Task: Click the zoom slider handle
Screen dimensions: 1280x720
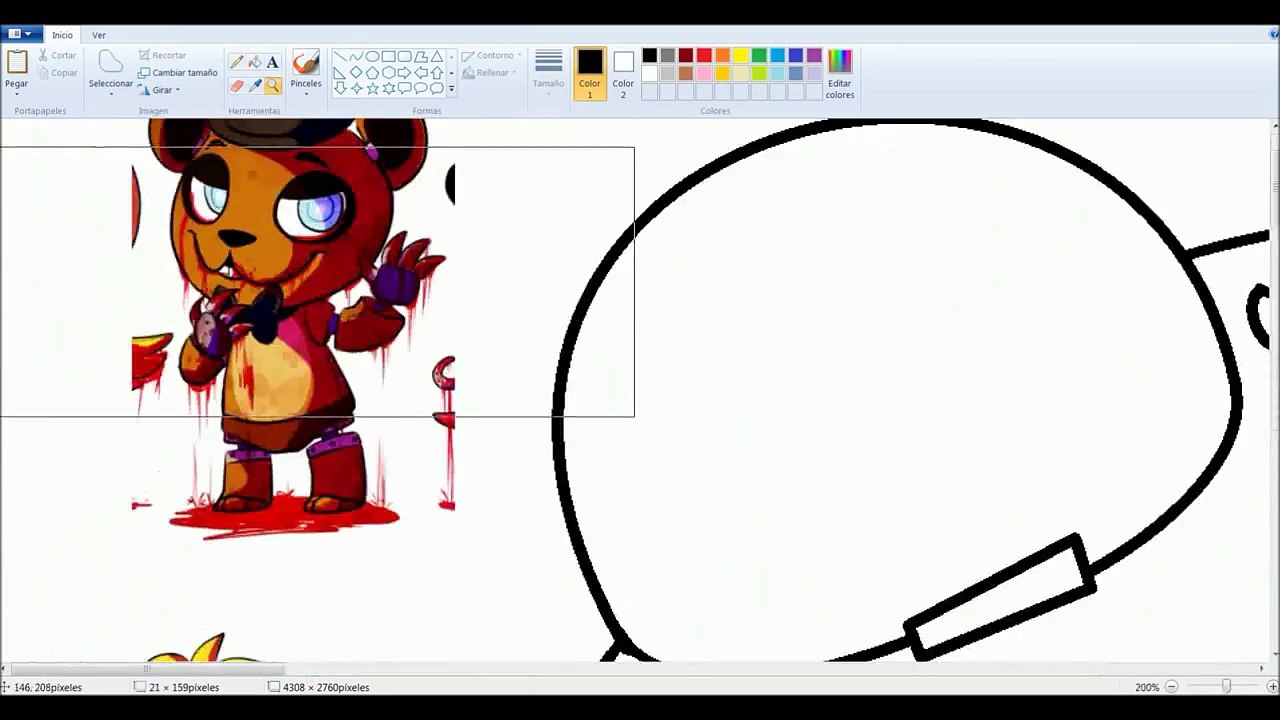Action: (x=1226, y=687)
